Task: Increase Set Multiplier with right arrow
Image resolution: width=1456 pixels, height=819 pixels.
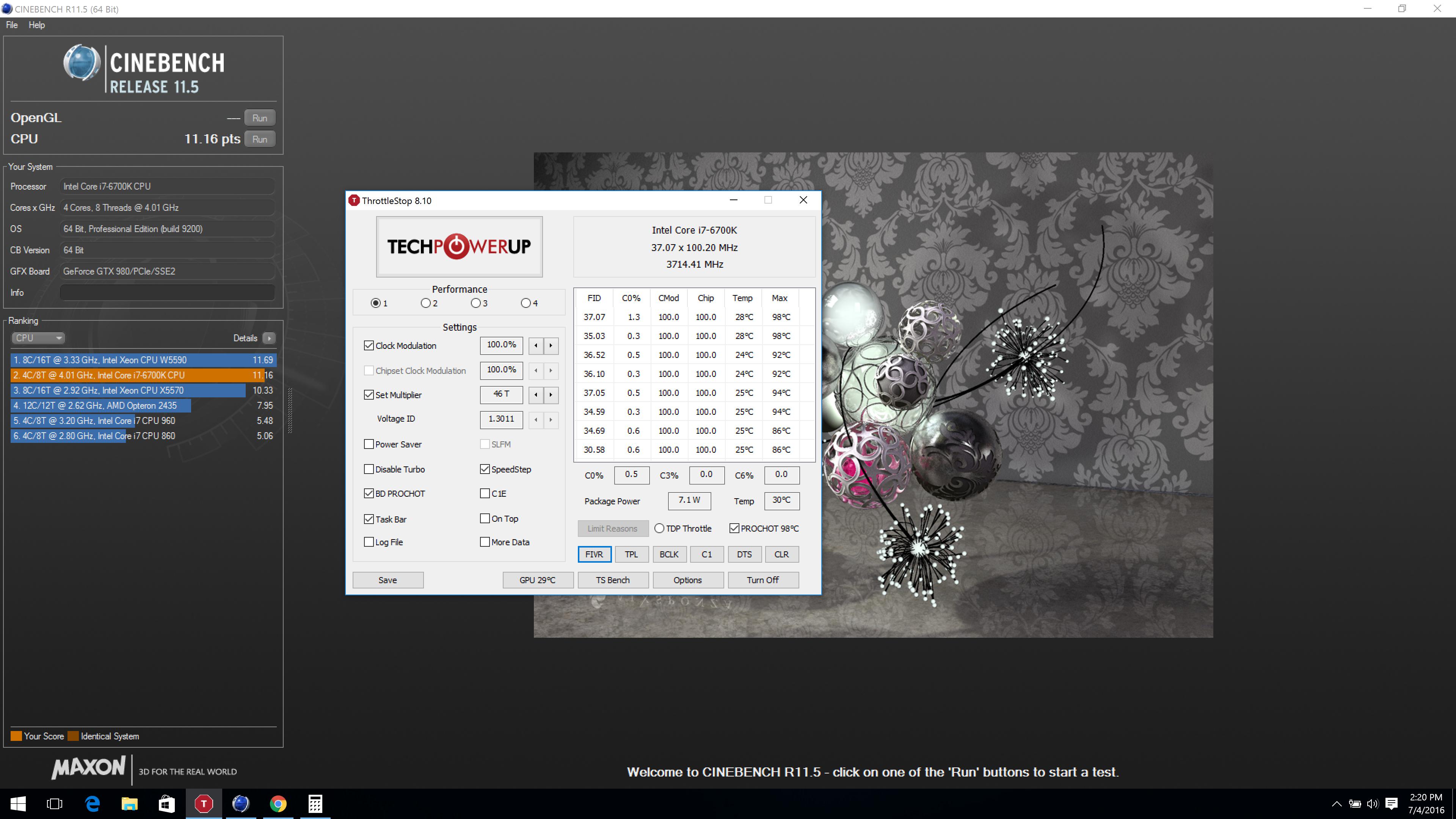Action: pos(551,394)
